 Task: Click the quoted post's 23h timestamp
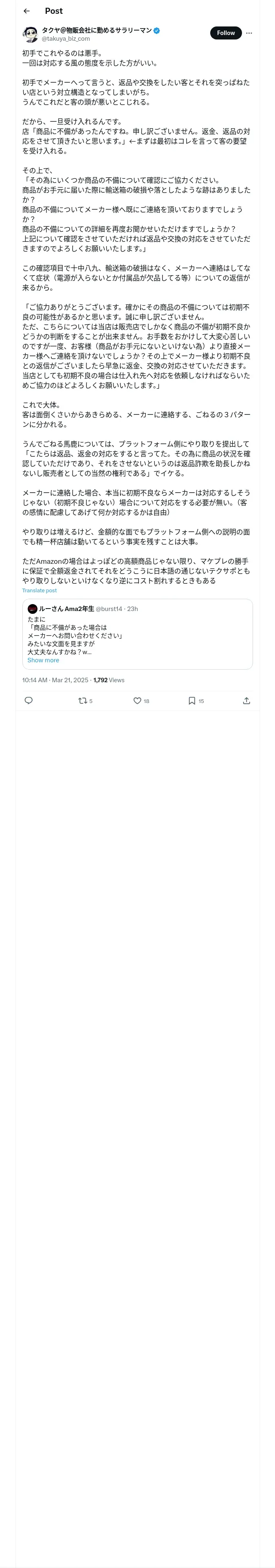point(132,609)
